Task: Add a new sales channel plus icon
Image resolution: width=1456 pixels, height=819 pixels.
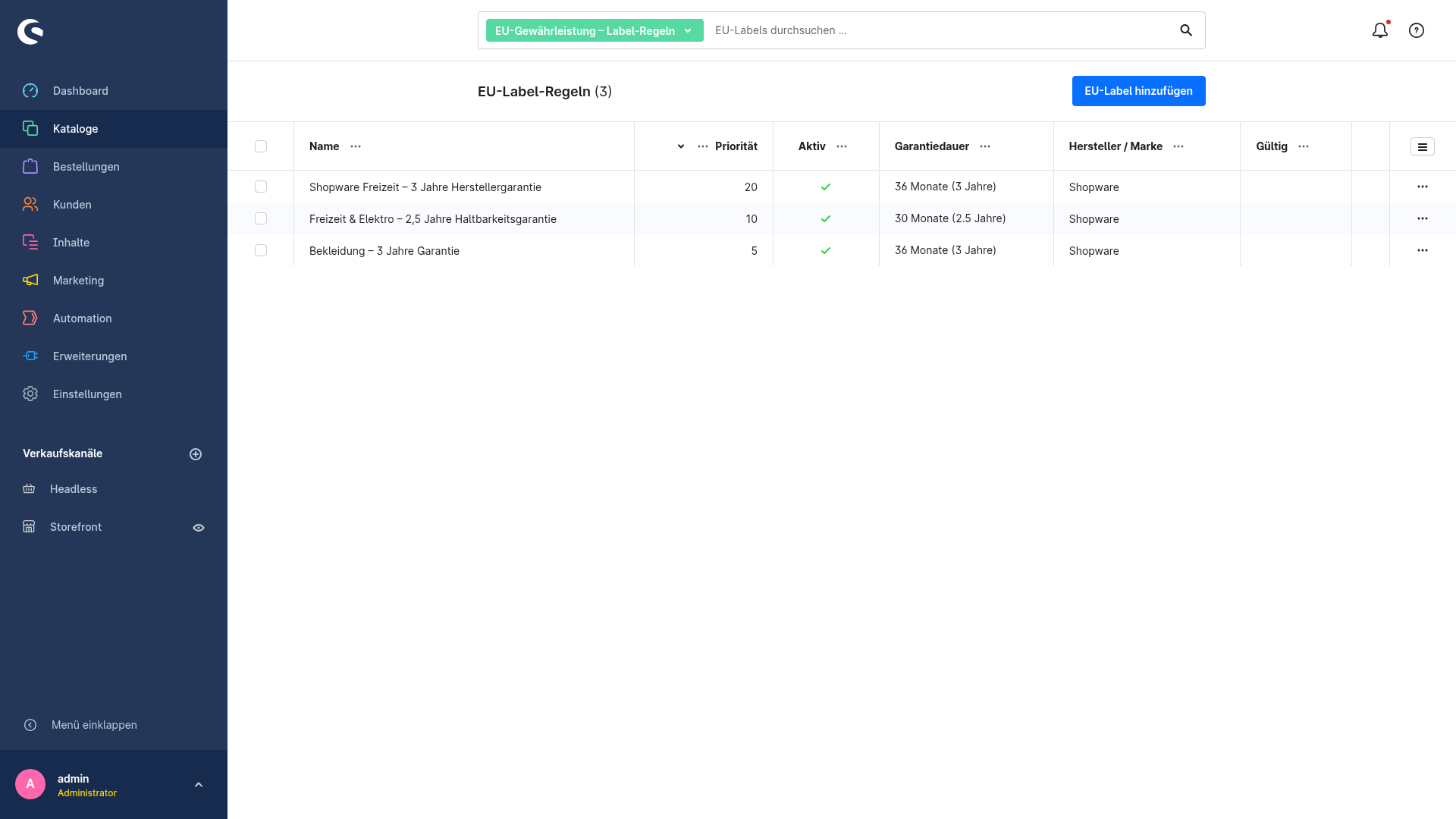Action: 196,454
